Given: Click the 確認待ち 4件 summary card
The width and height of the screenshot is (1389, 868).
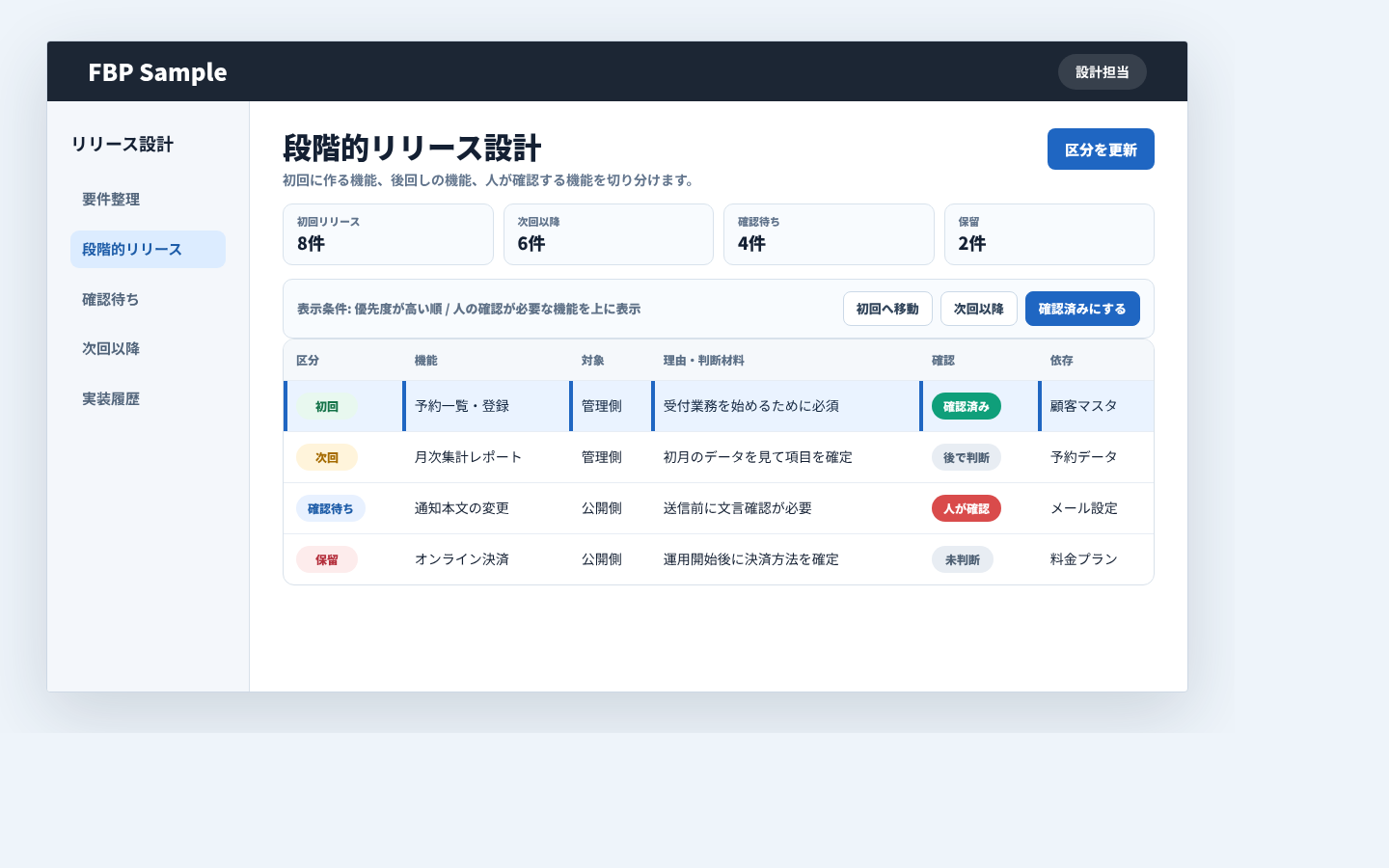Looking at the screenshot, I should tap(829, 234).
